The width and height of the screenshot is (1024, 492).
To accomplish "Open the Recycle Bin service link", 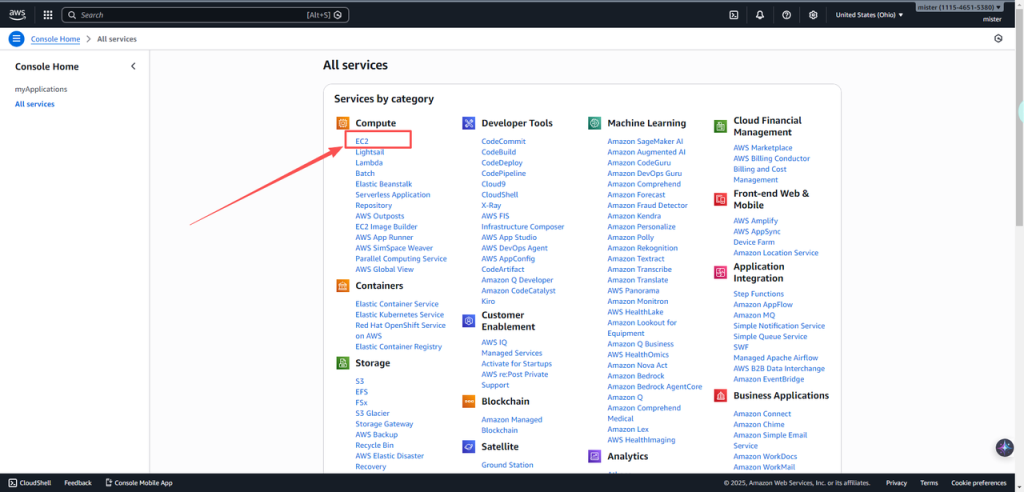I will pyautogui.click(x=375, y=445).
